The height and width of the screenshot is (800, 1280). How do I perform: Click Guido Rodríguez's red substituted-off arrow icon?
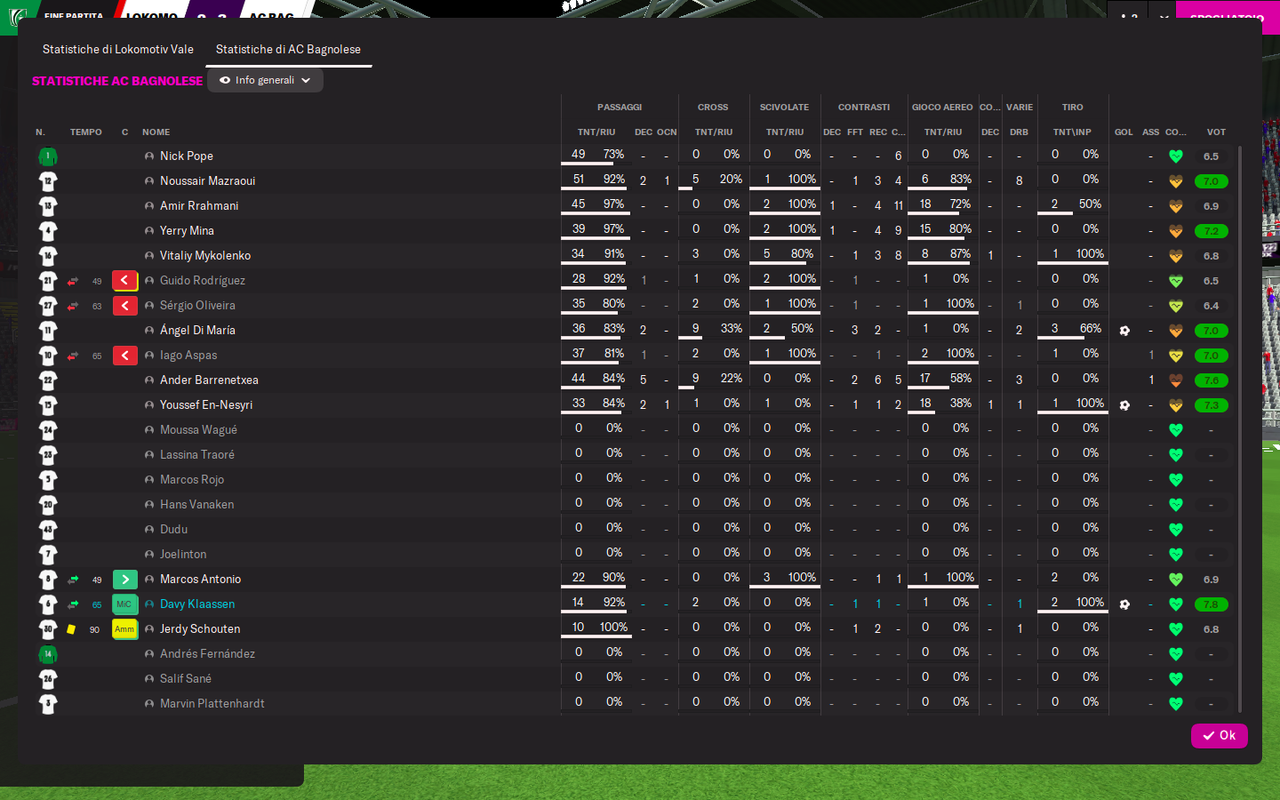(x=73, y=281)
